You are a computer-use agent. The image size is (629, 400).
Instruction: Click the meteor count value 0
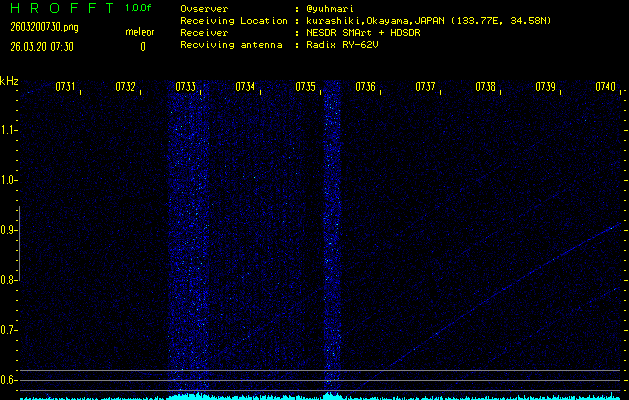[143, 47]
